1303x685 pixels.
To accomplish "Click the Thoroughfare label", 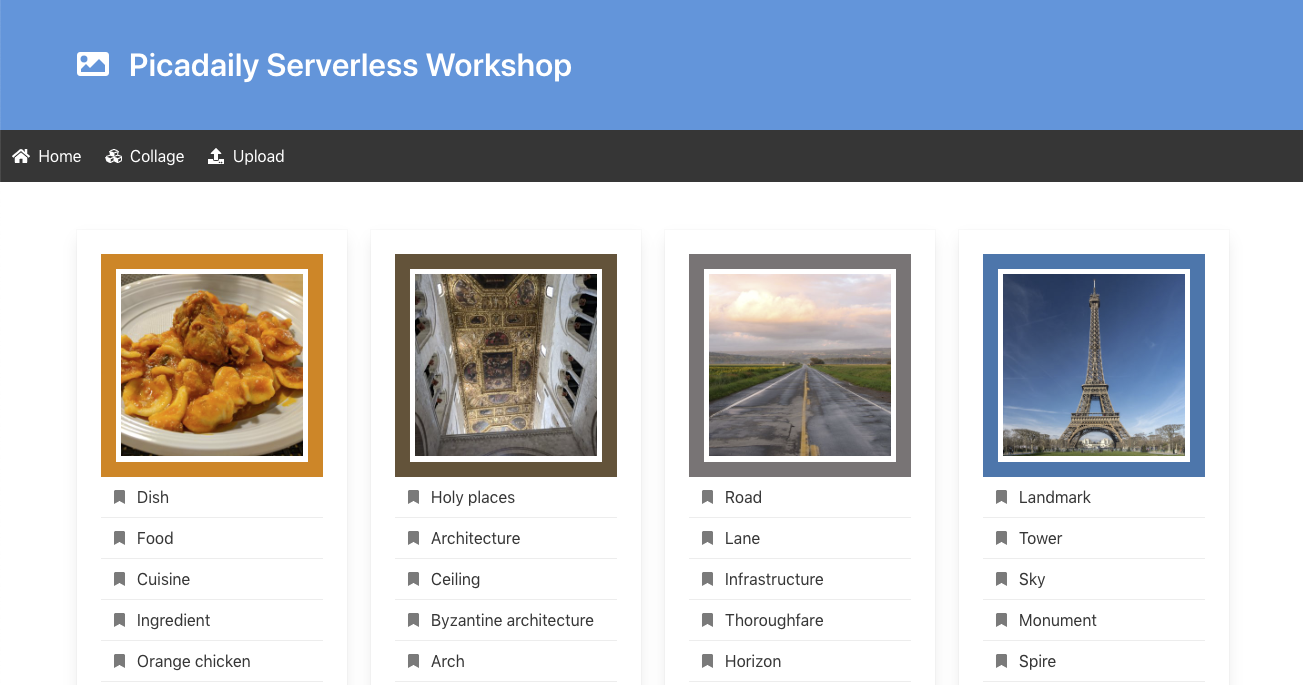I will (x=774, y=620).
